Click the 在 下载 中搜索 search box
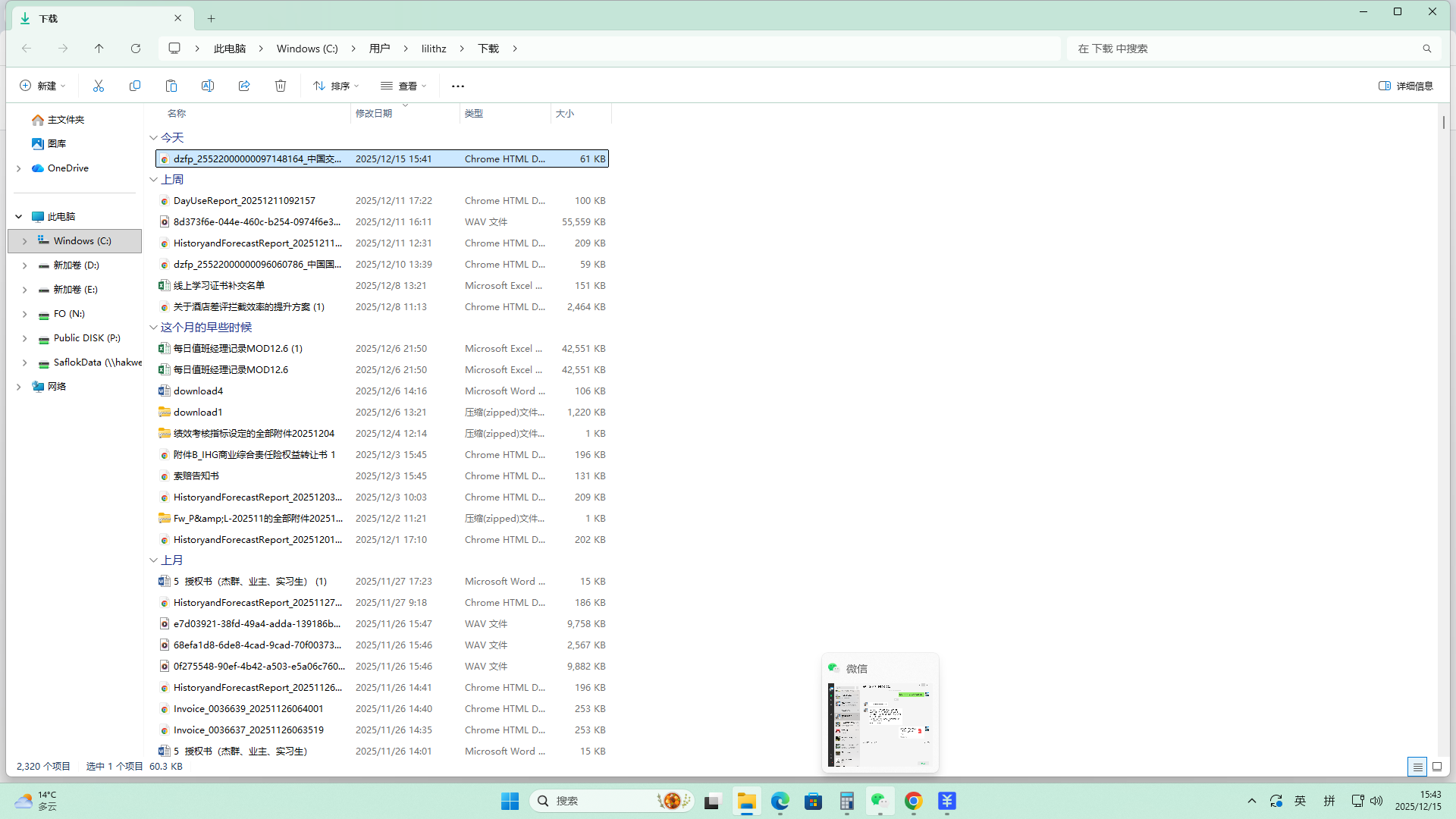The height and width of the screenshot is (819, 1456). point(1244,49)
